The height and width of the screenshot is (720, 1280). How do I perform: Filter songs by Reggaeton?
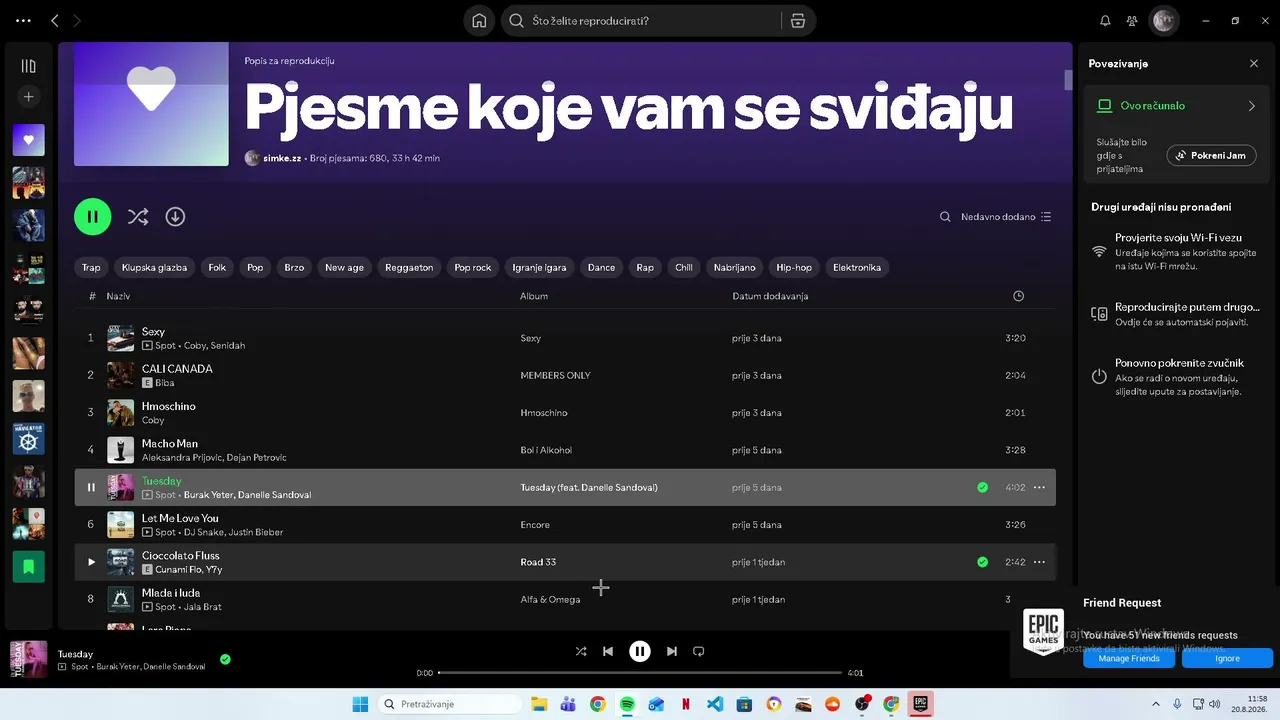(x=409, y=268)
